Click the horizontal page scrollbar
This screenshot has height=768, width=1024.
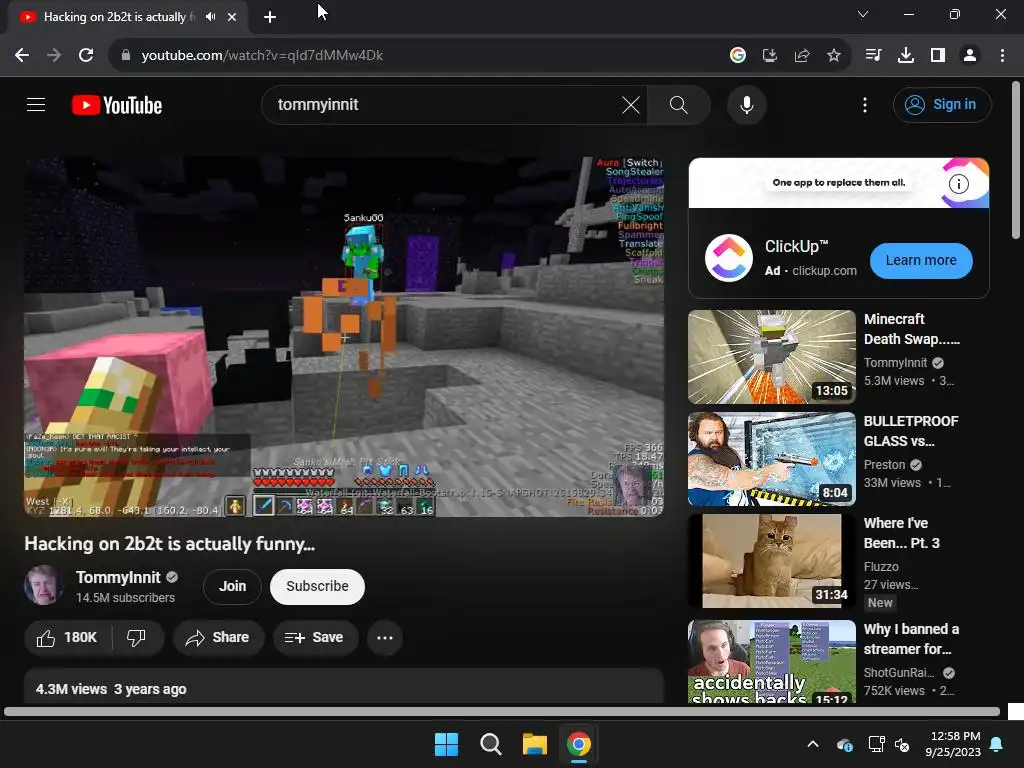[502, 711]
